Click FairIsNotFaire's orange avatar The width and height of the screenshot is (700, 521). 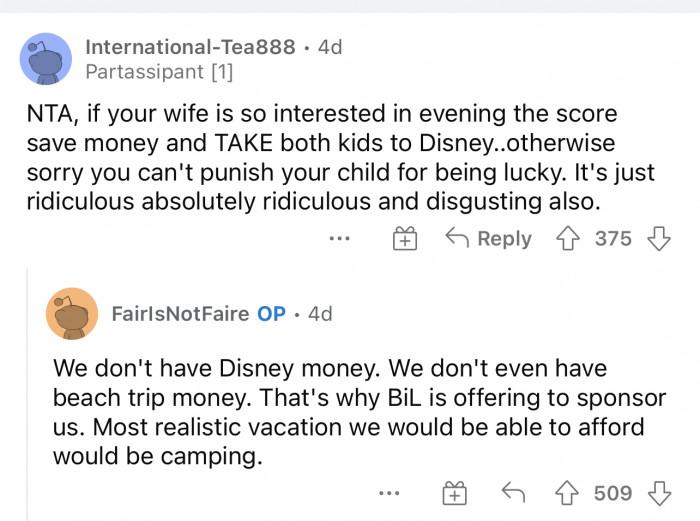tap(72, 313)
